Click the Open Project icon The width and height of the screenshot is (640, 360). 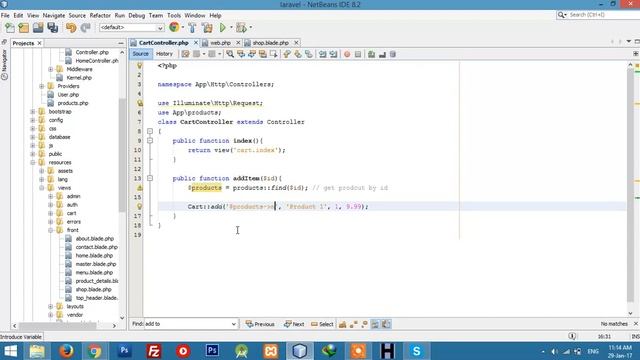pos(38,28)
